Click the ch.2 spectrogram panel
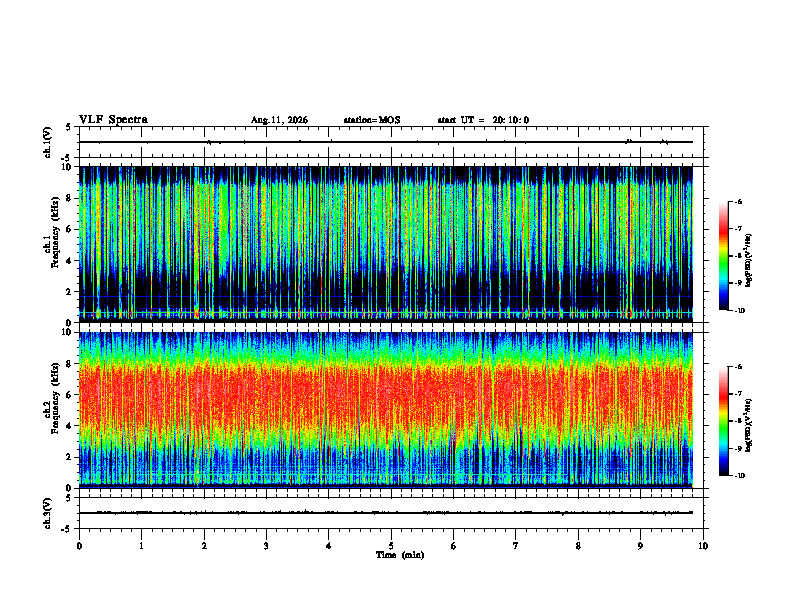This screenshot has height=612, width=792. [386, 410]
